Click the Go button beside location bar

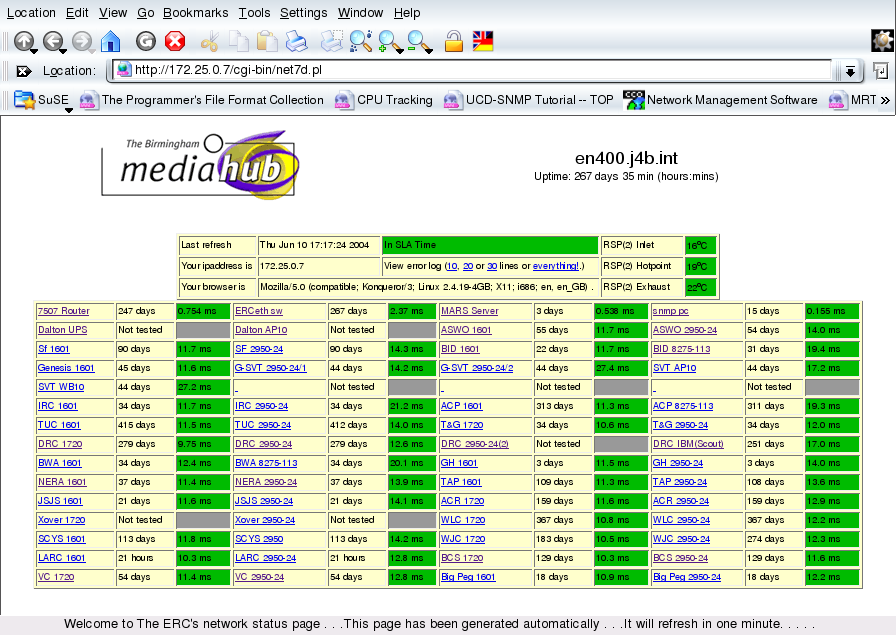(x=881, y=71)
